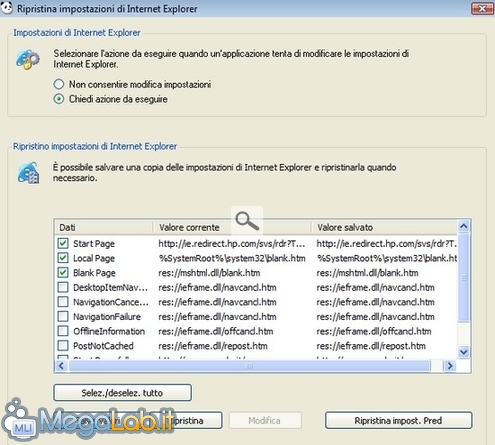Screen dimensions: 495x445
Task: Check the DesktopItemNav... checkbox
Action: tap(63, 287)
